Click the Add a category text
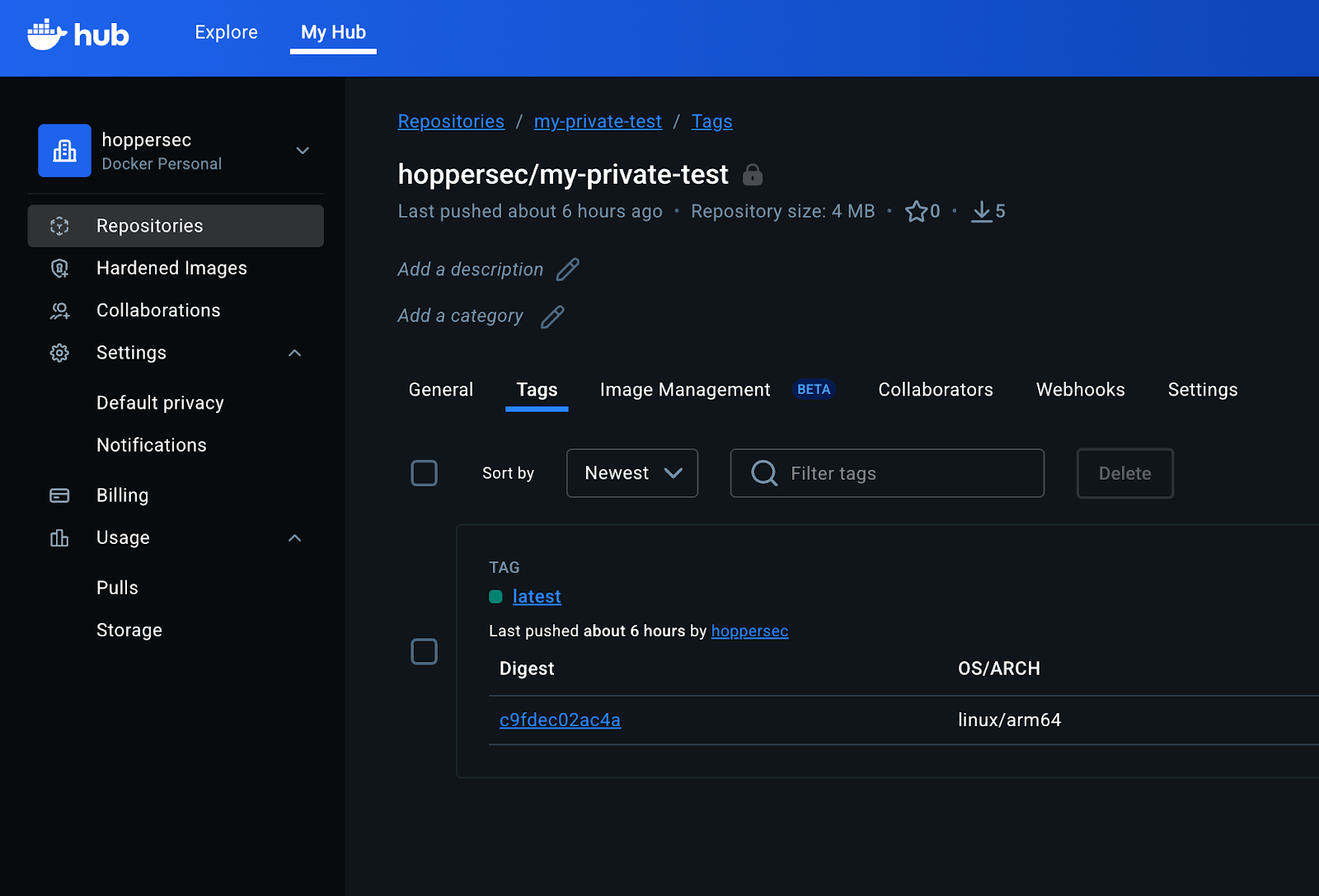Screen dimensions: 1319x896 460,317
